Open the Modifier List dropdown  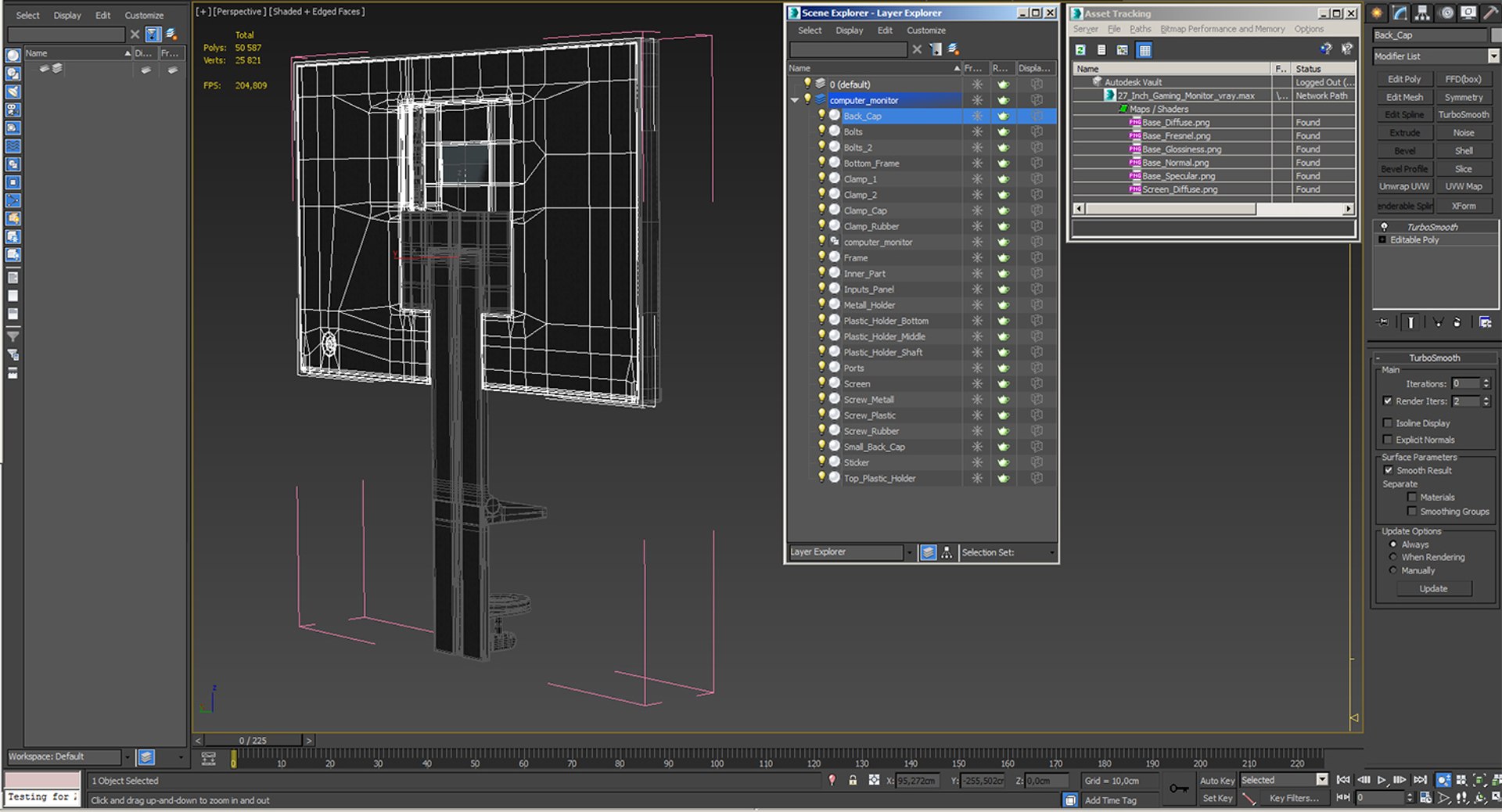(1493, 56)
